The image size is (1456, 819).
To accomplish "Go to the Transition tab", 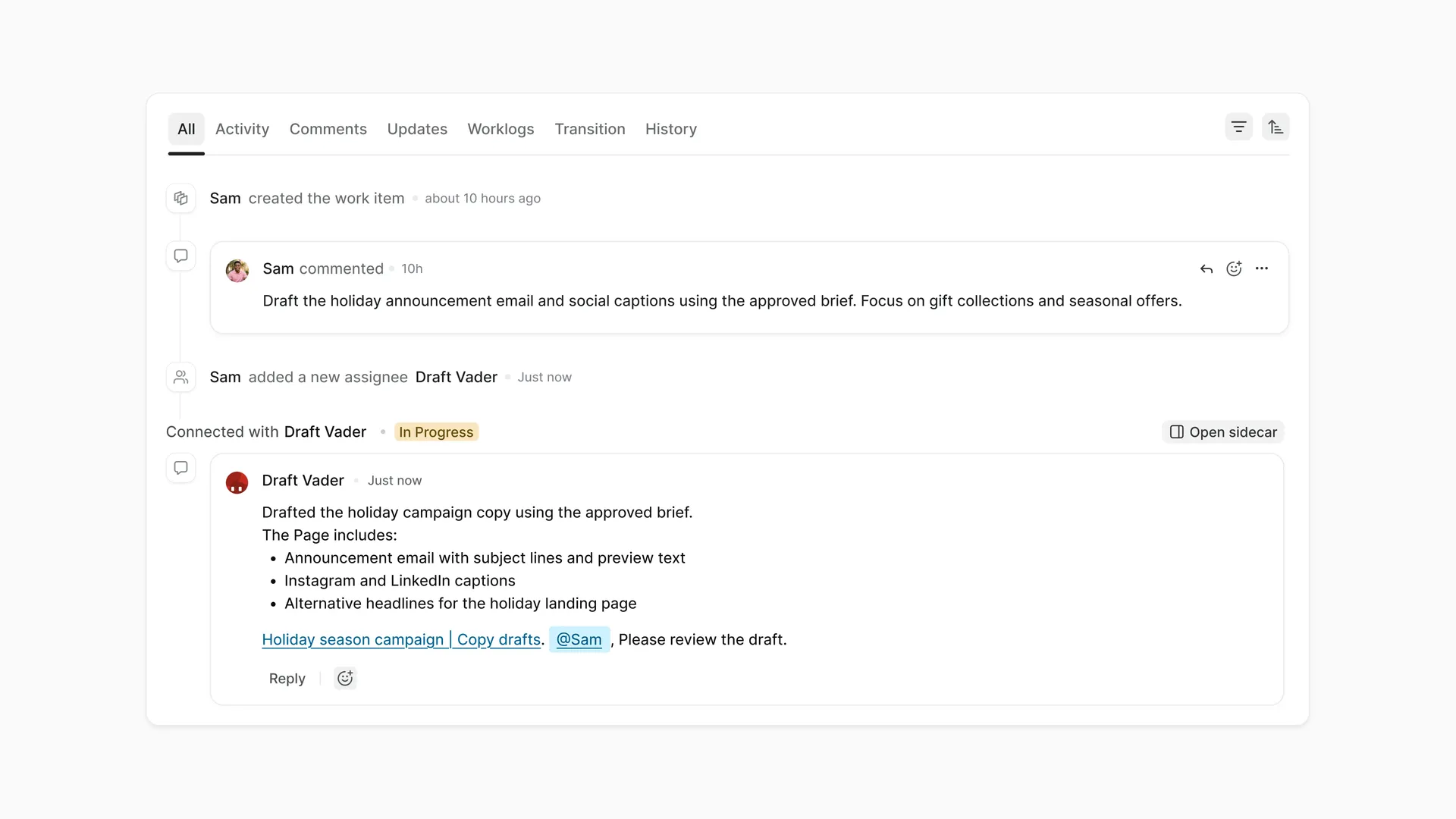I will point(590,129).
